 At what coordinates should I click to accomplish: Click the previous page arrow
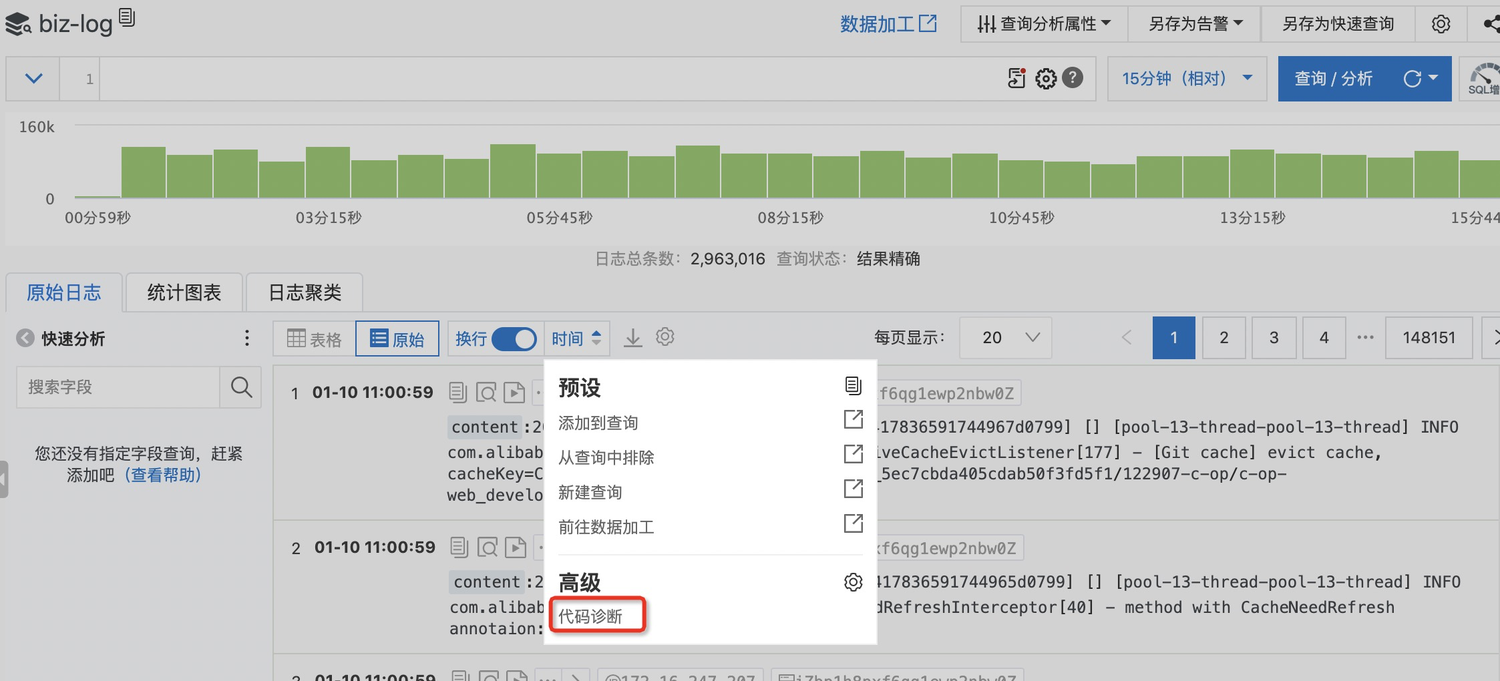tap(1127, 338)
